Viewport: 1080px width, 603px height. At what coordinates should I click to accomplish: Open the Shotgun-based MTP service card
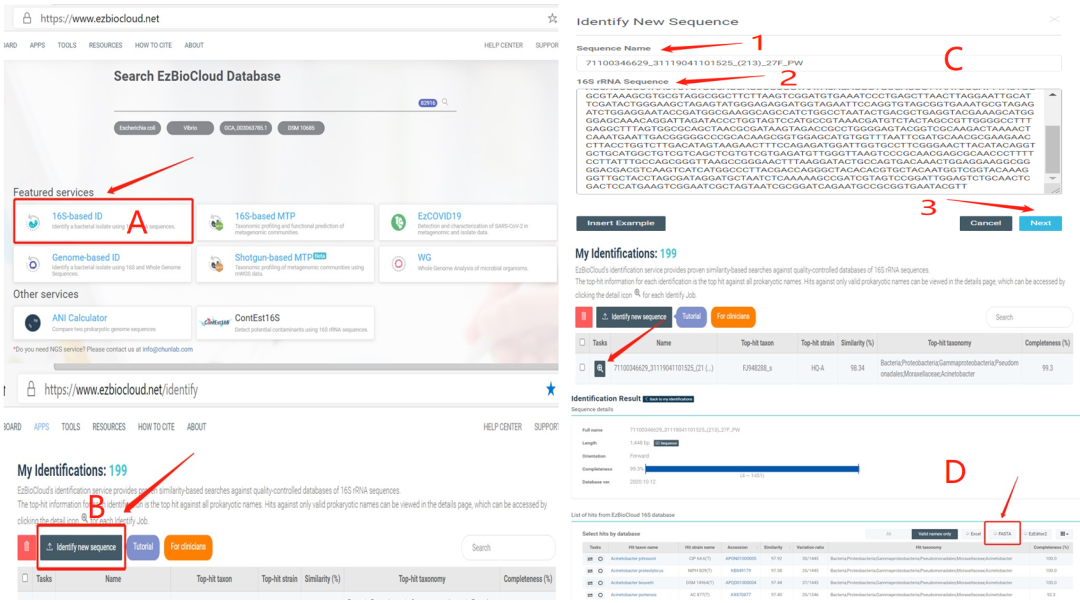pos(285,264)
